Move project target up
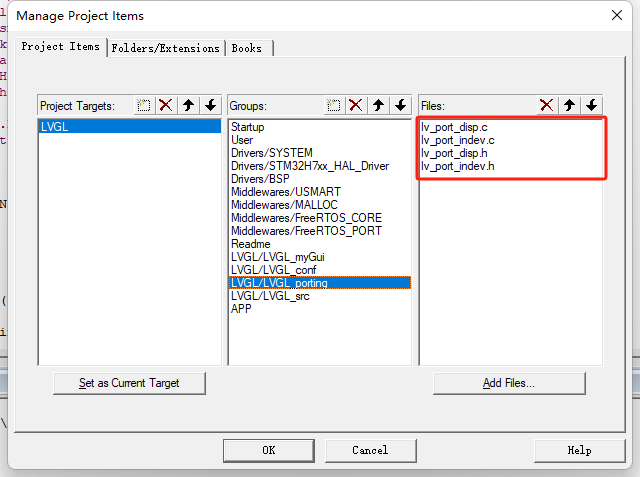The height and width of the screenshot is (477, 640). click(x=188, y=106)
